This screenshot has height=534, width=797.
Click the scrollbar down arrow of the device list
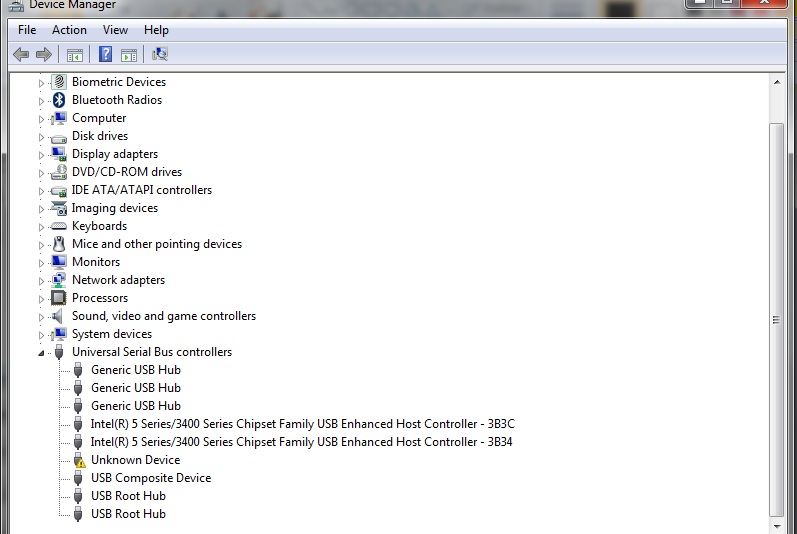pyautogui.click(x=777, y=526)
